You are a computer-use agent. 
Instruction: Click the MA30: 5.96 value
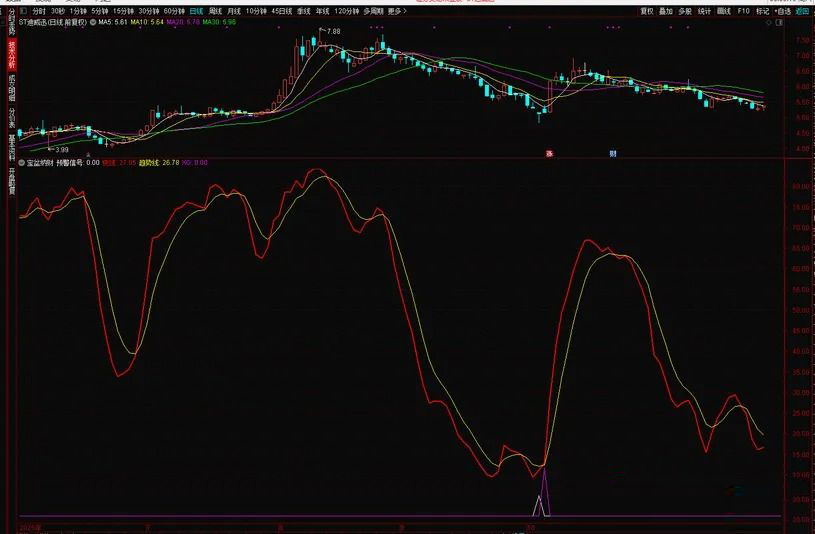coord(219,22)
